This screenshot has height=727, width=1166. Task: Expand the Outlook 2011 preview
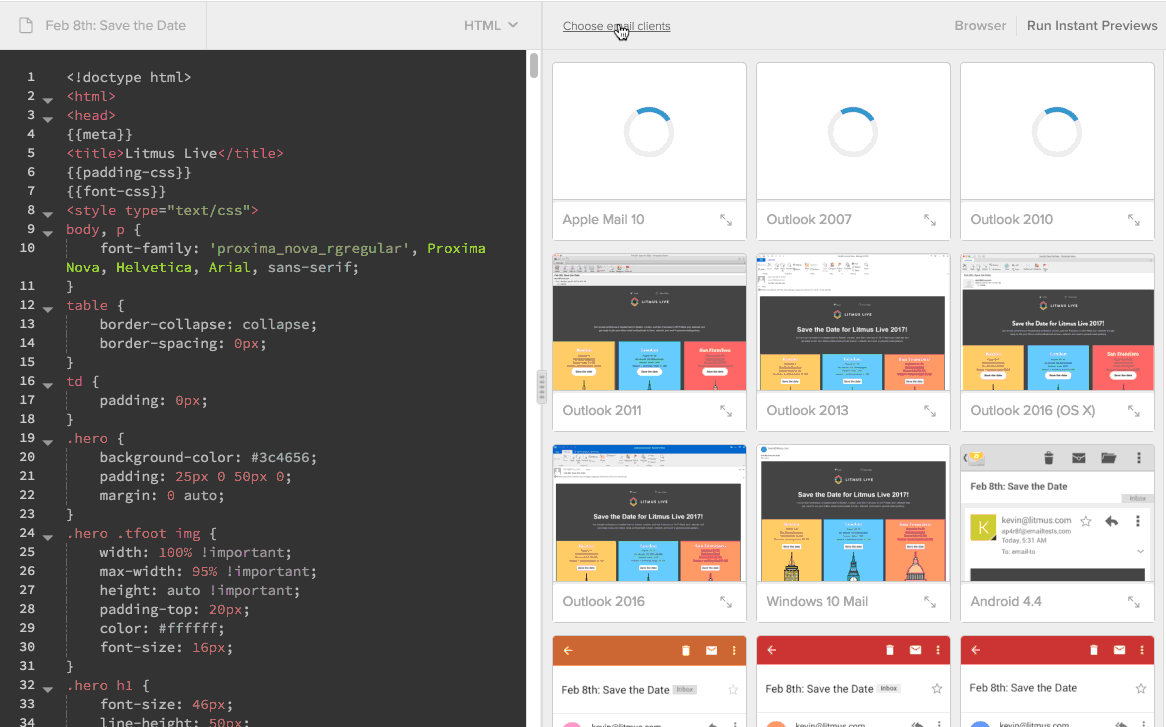[x=726, y=411]
